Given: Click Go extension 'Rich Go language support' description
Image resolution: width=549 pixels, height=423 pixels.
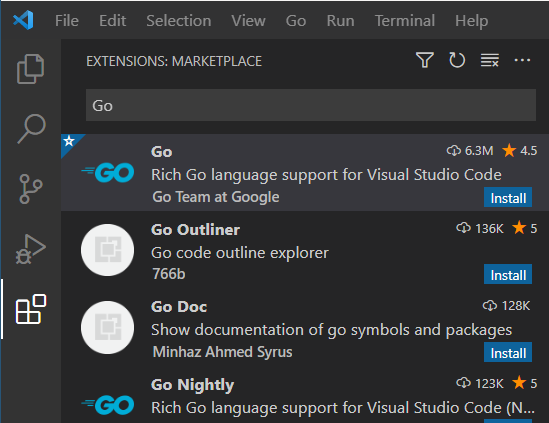Looking at the screenshot, I should pyautogui.click(x=326, y=175).
